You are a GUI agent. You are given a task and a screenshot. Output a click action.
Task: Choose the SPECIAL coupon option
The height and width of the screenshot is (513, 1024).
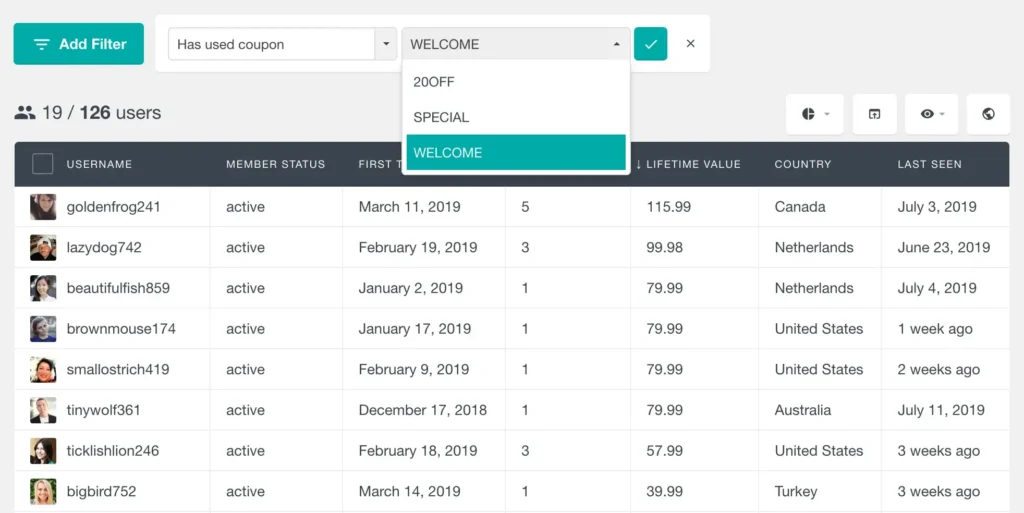[x=516, y=117]
